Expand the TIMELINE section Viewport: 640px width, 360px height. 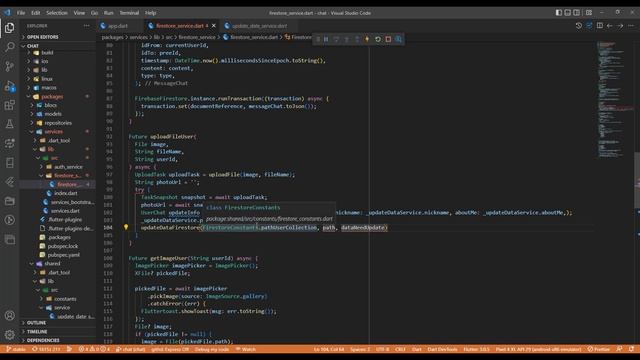tap(58, 331)
